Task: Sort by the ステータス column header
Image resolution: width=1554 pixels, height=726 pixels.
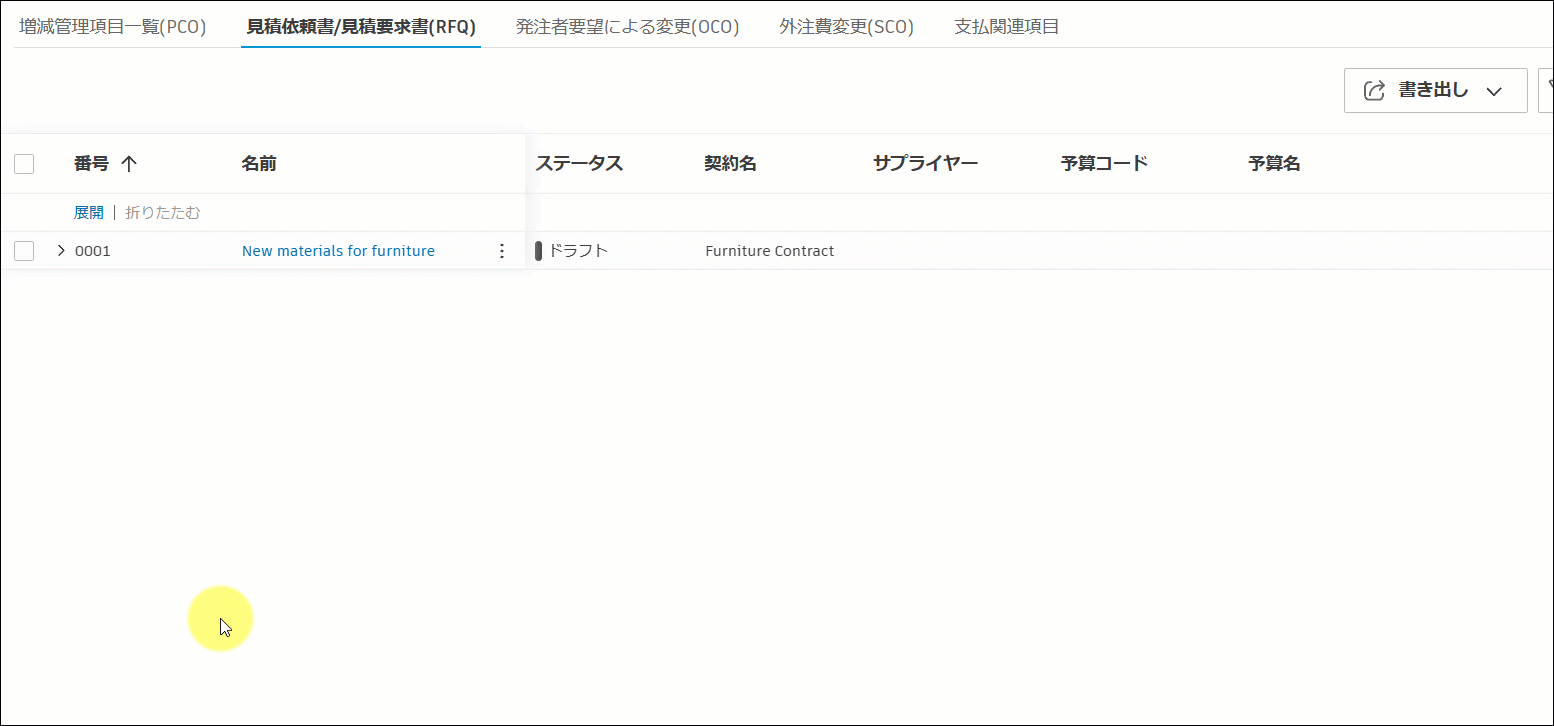Action: coord(581,163)
